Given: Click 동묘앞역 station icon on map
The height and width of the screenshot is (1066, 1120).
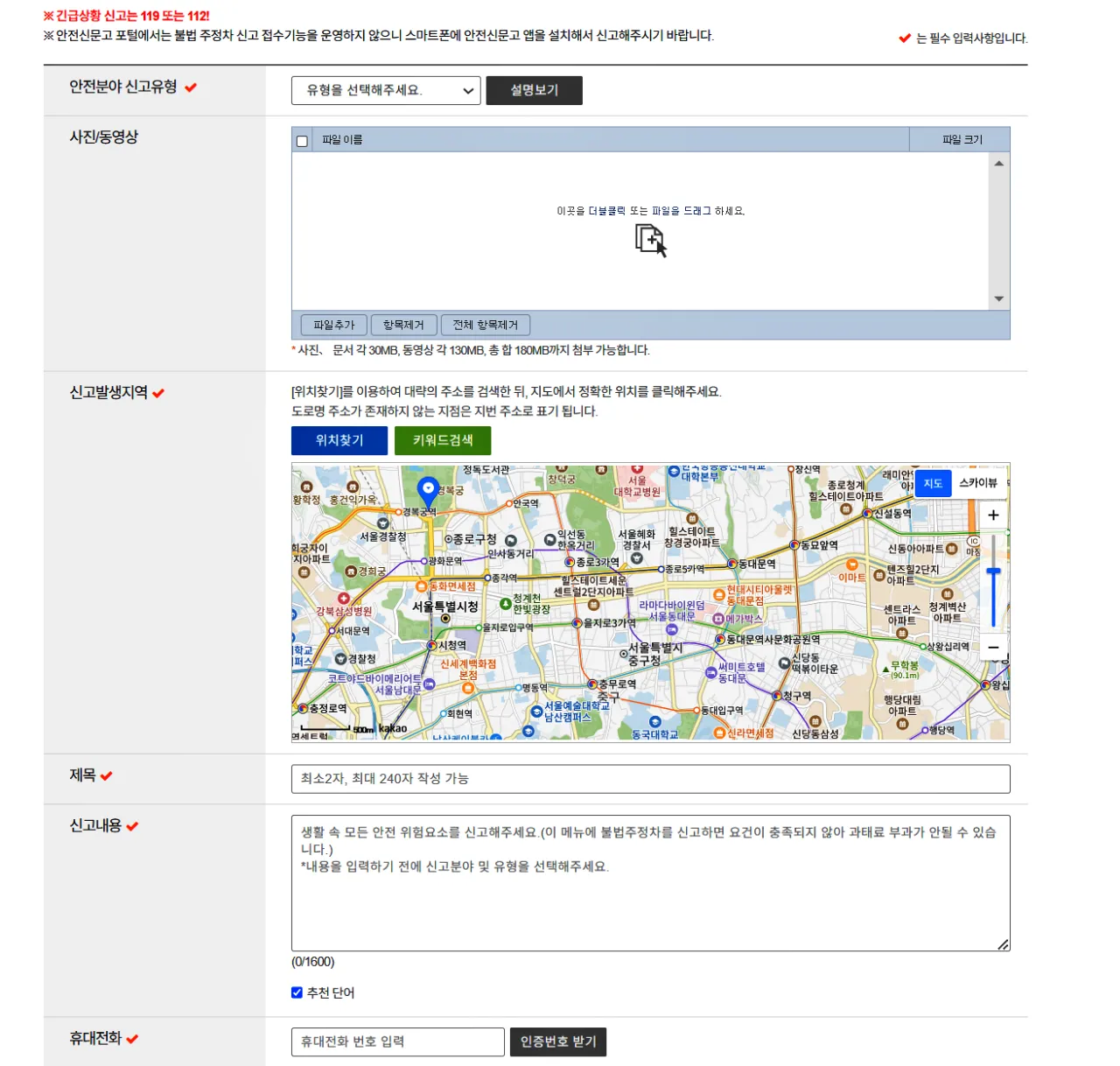Looking at the screenshot, I should click(794, 545).
